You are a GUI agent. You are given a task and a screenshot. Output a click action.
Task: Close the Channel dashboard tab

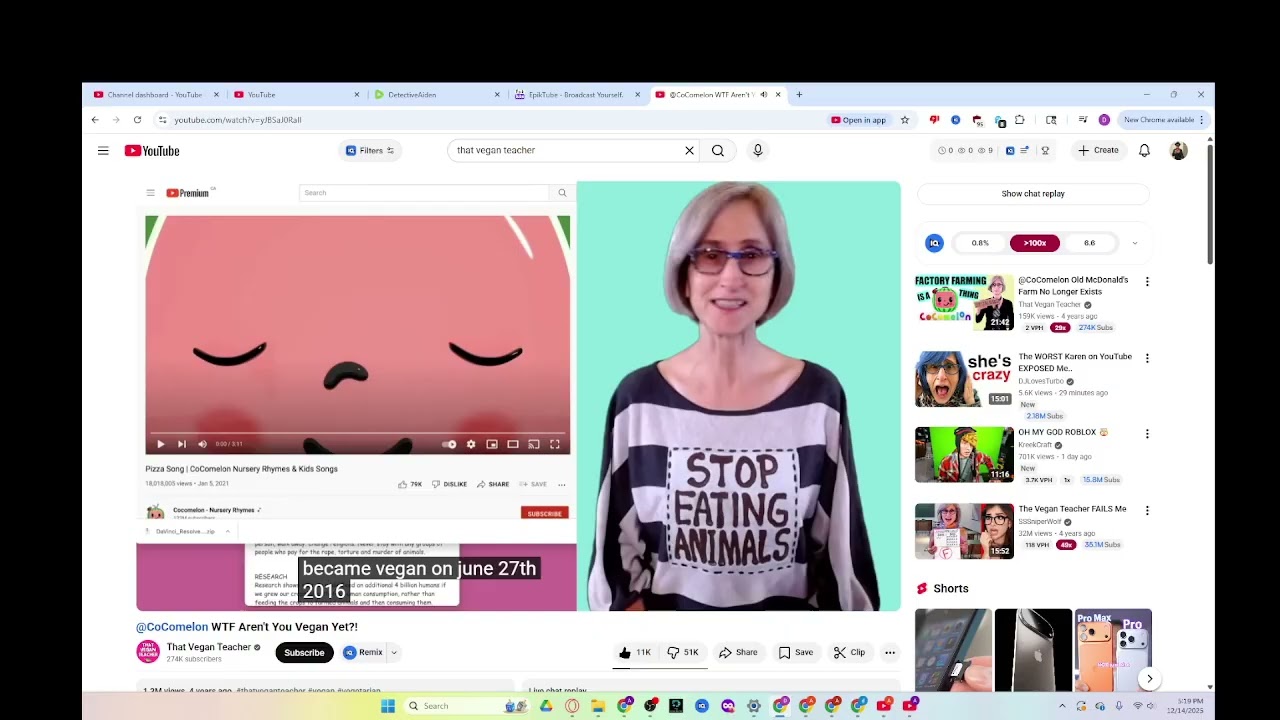point(216,95)
